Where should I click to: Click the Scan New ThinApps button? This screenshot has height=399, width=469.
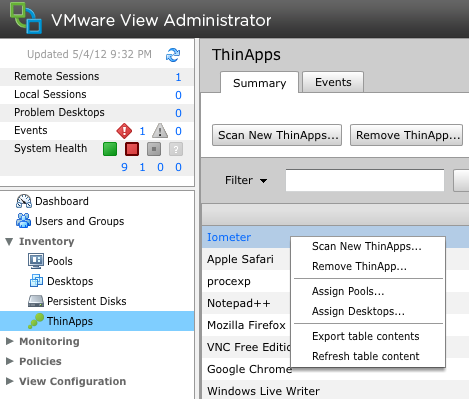coord(277,135)
